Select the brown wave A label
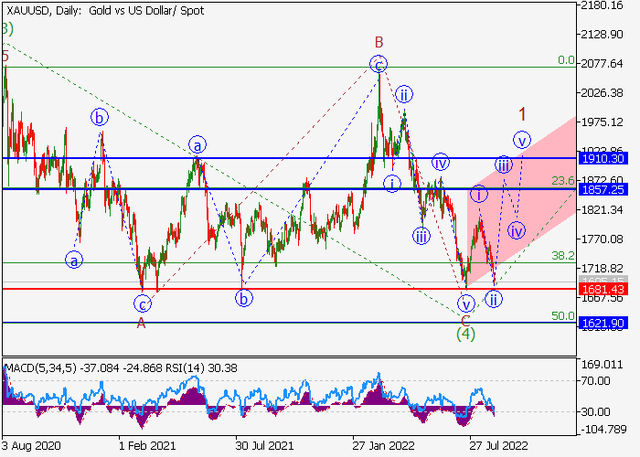This screenshot has width=640, height=457. [141, 323]
